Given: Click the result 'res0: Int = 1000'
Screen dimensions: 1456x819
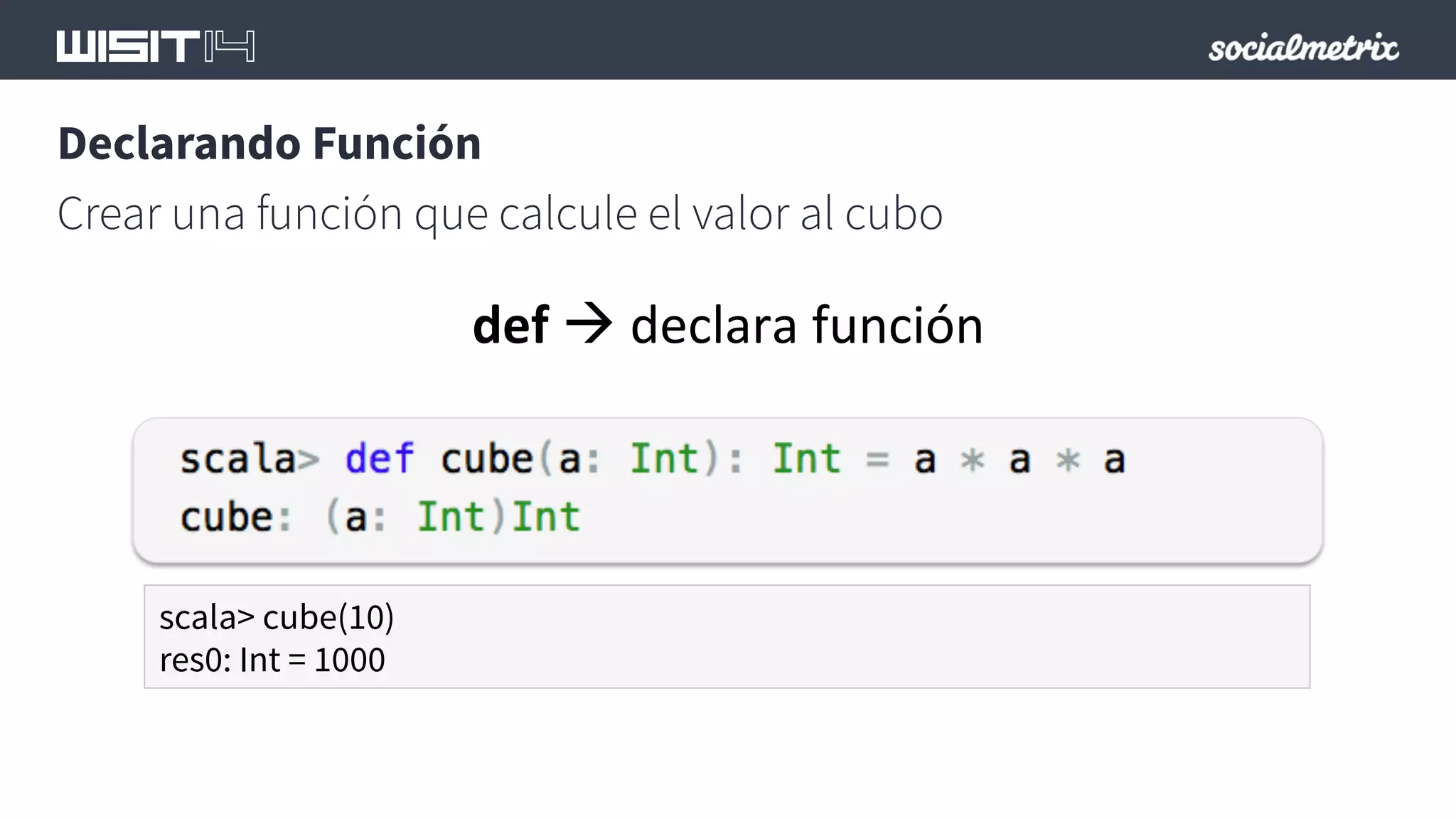Looking at the screenshot, I should (272, 660).
